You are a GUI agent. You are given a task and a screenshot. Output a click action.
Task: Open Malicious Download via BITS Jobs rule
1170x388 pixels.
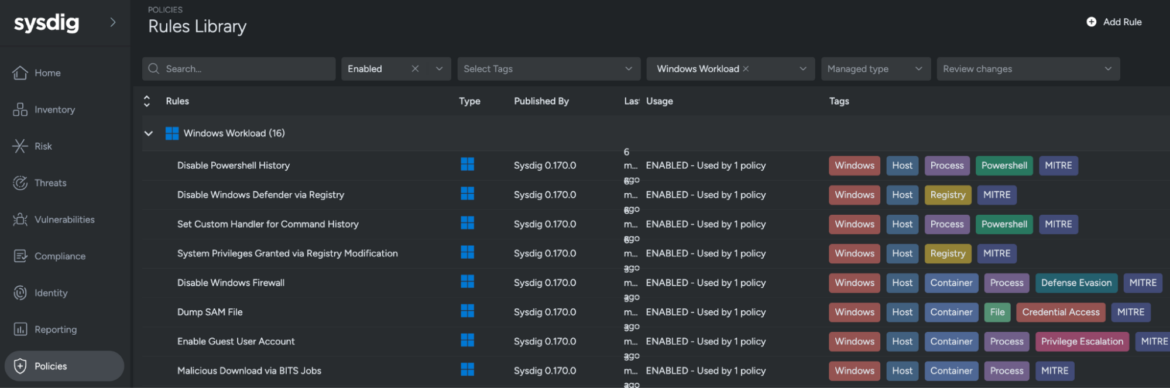click(249, 370)
